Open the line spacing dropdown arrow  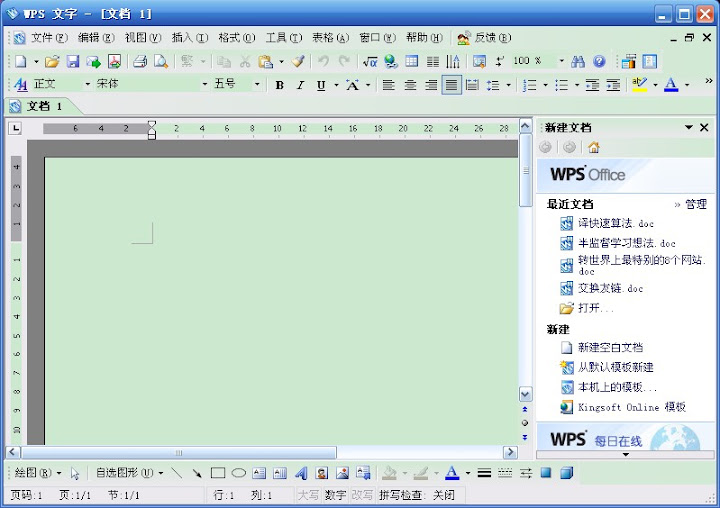pos(508,85)
